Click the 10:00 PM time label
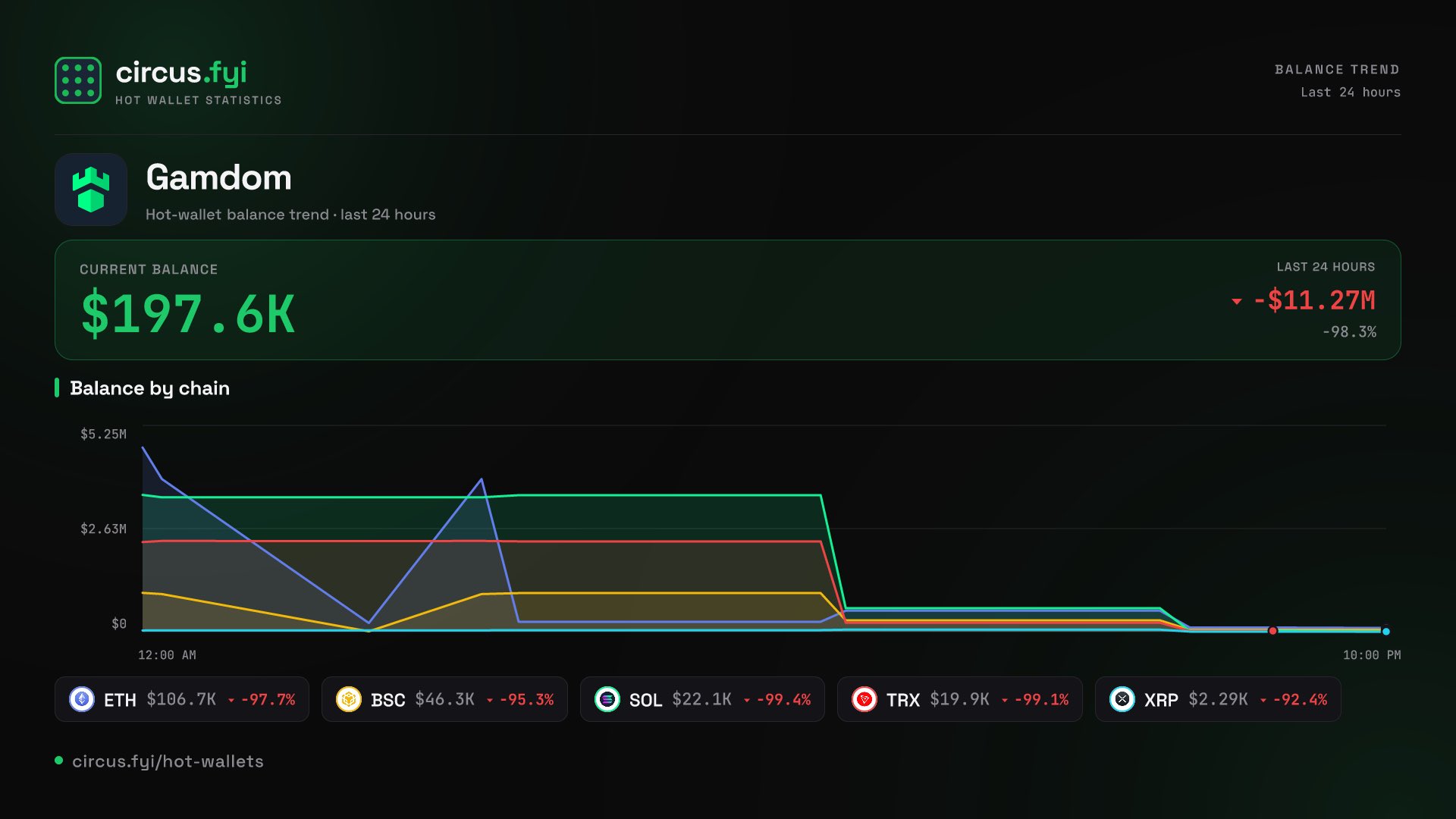1456x819 pixels. [1372, 655]
